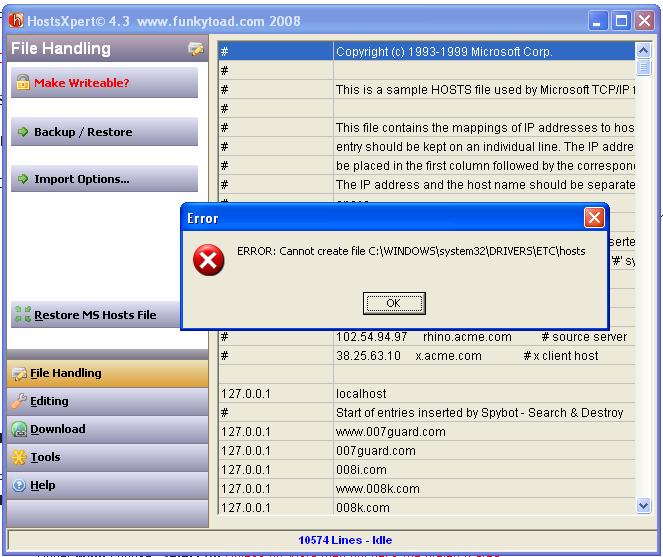Viewport: 663px width, 557px height.
Task: Select the Copyright (c) 1993-1999 Microsoft Corp. row
Action: click(x=427, y=52)
